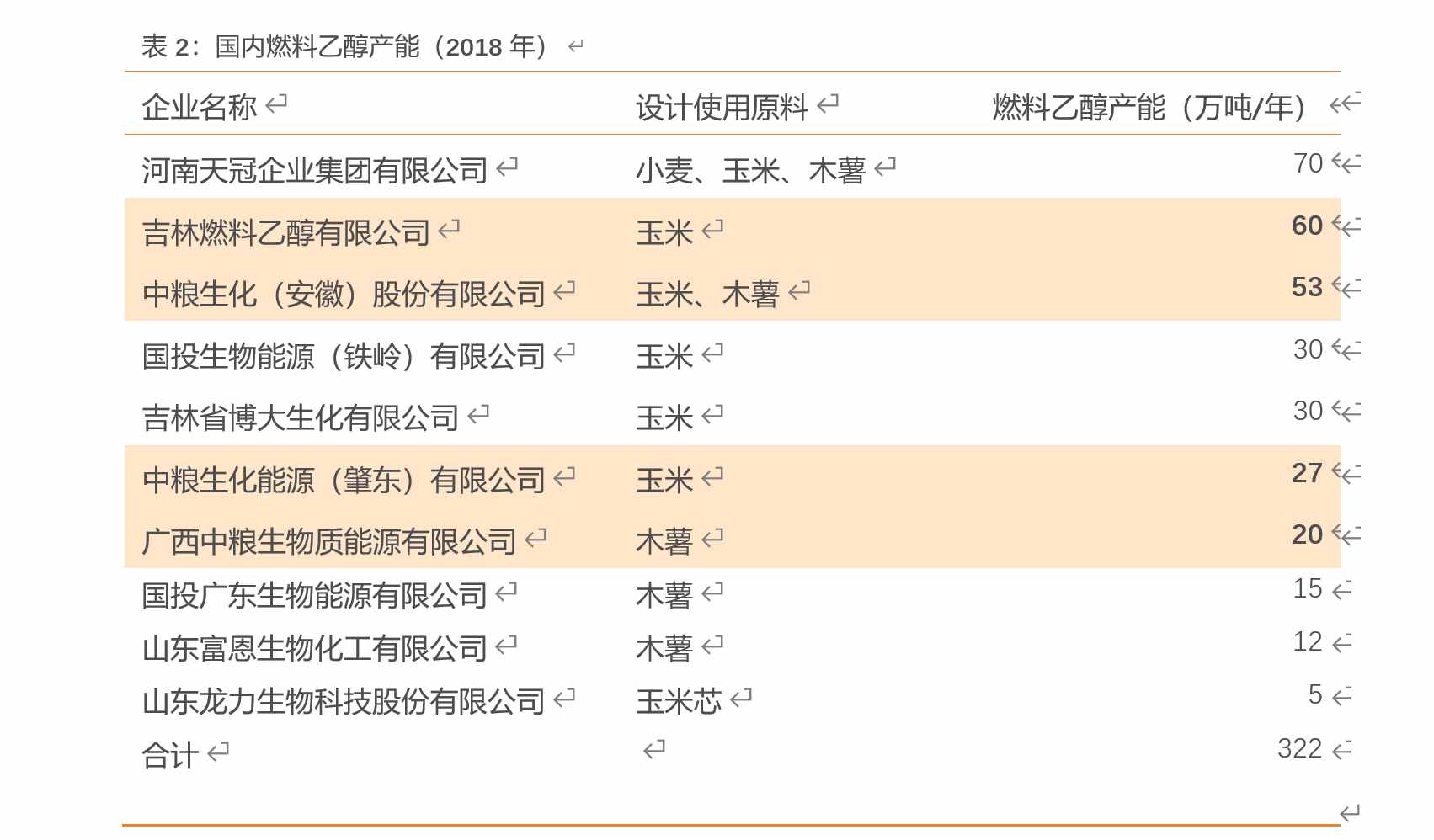Click the total value 322
Viewport: 1434px width, 840px height.
tap(1300, 748)
